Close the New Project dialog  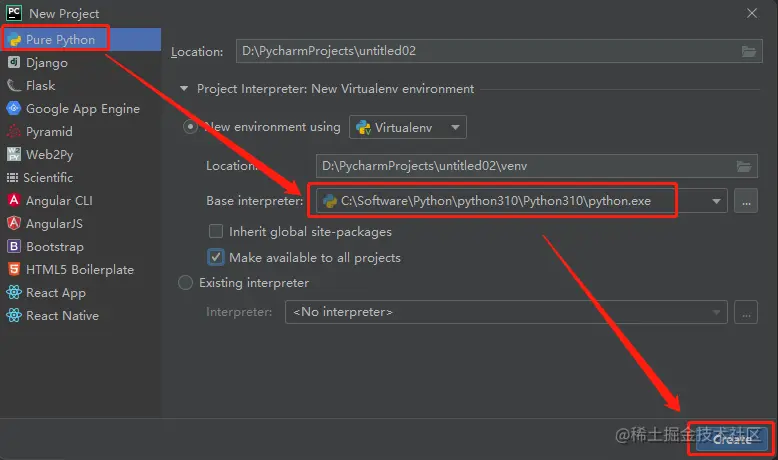pos(752,13)
